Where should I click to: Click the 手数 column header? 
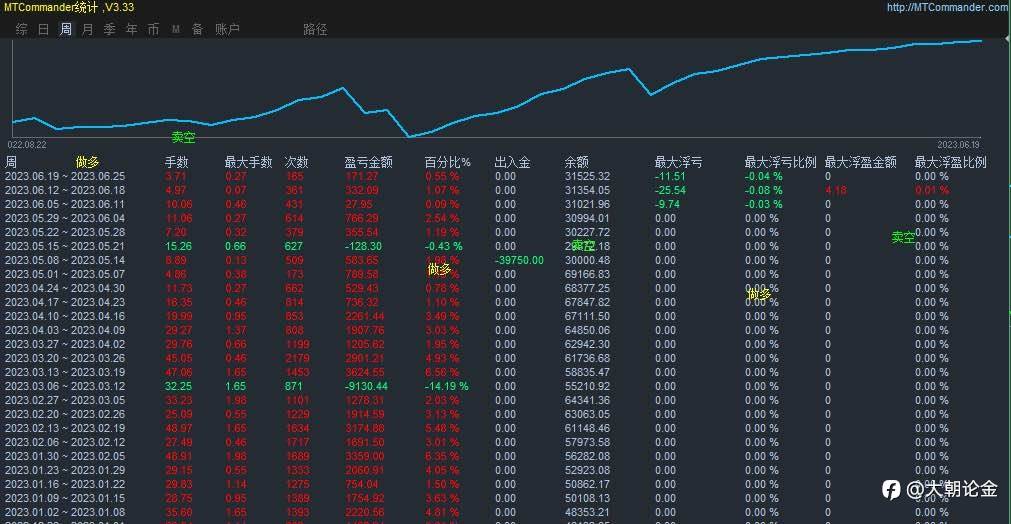point(177,162)
